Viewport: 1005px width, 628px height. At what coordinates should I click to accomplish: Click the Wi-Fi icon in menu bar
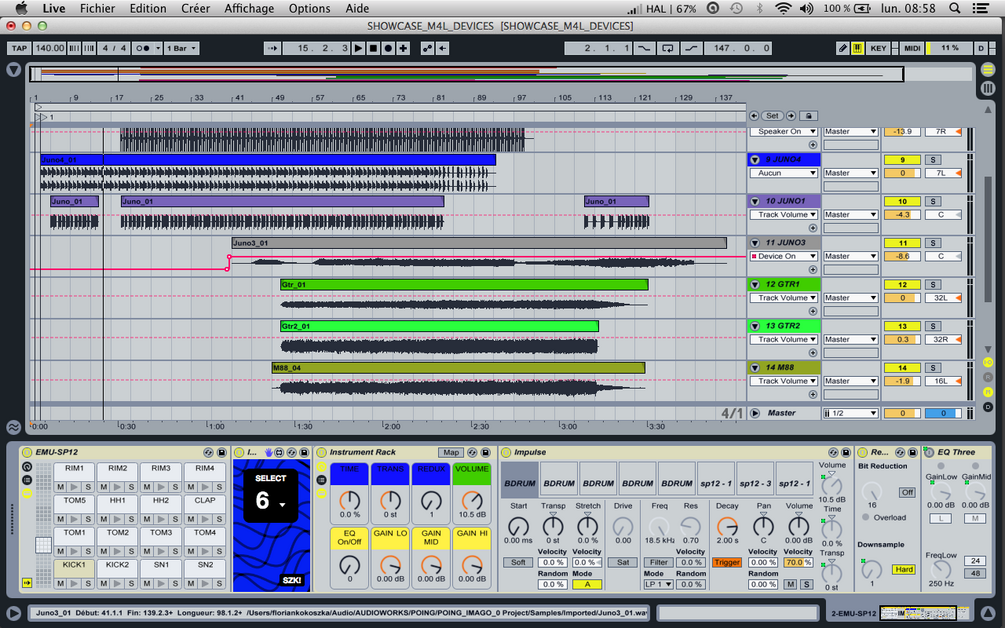click(x=783, y=8)
